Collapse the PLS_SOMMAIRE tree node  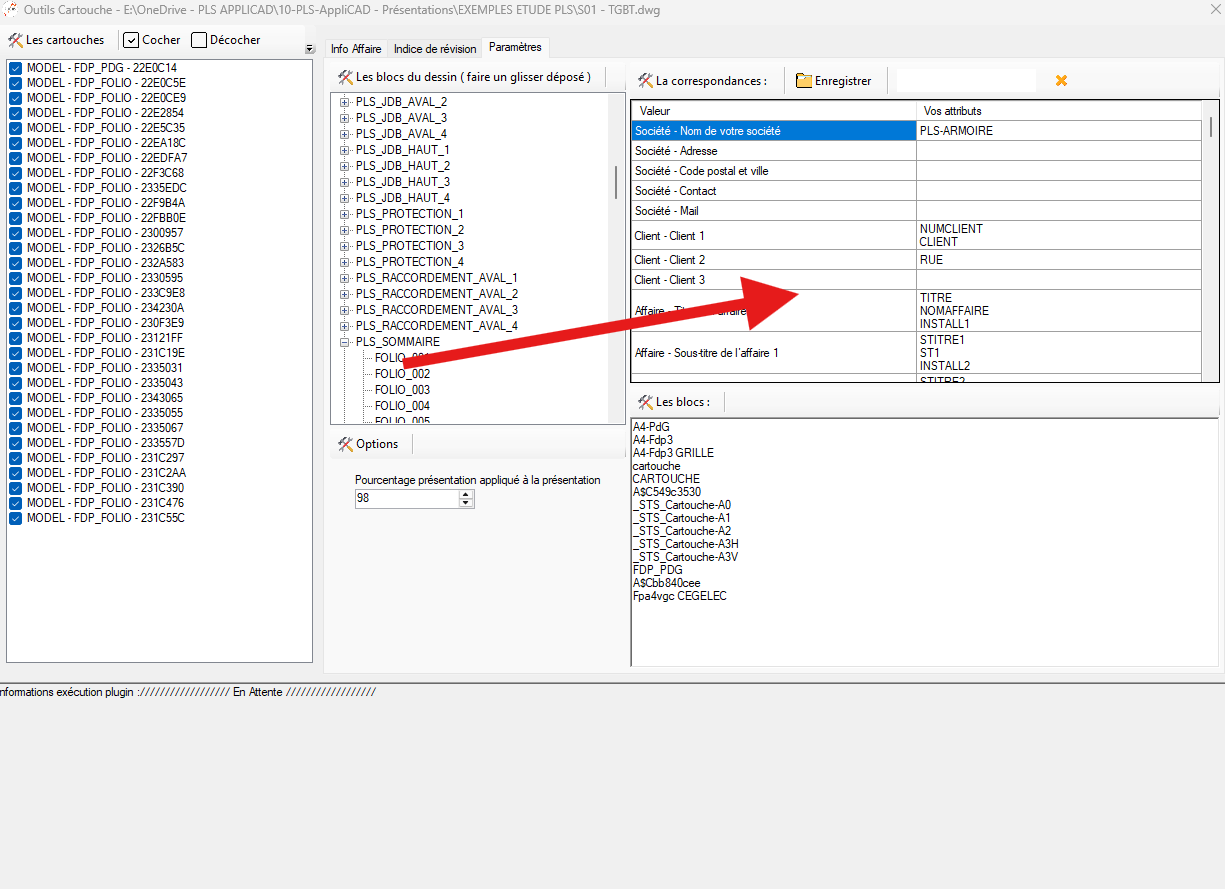[x=345, y=342]
